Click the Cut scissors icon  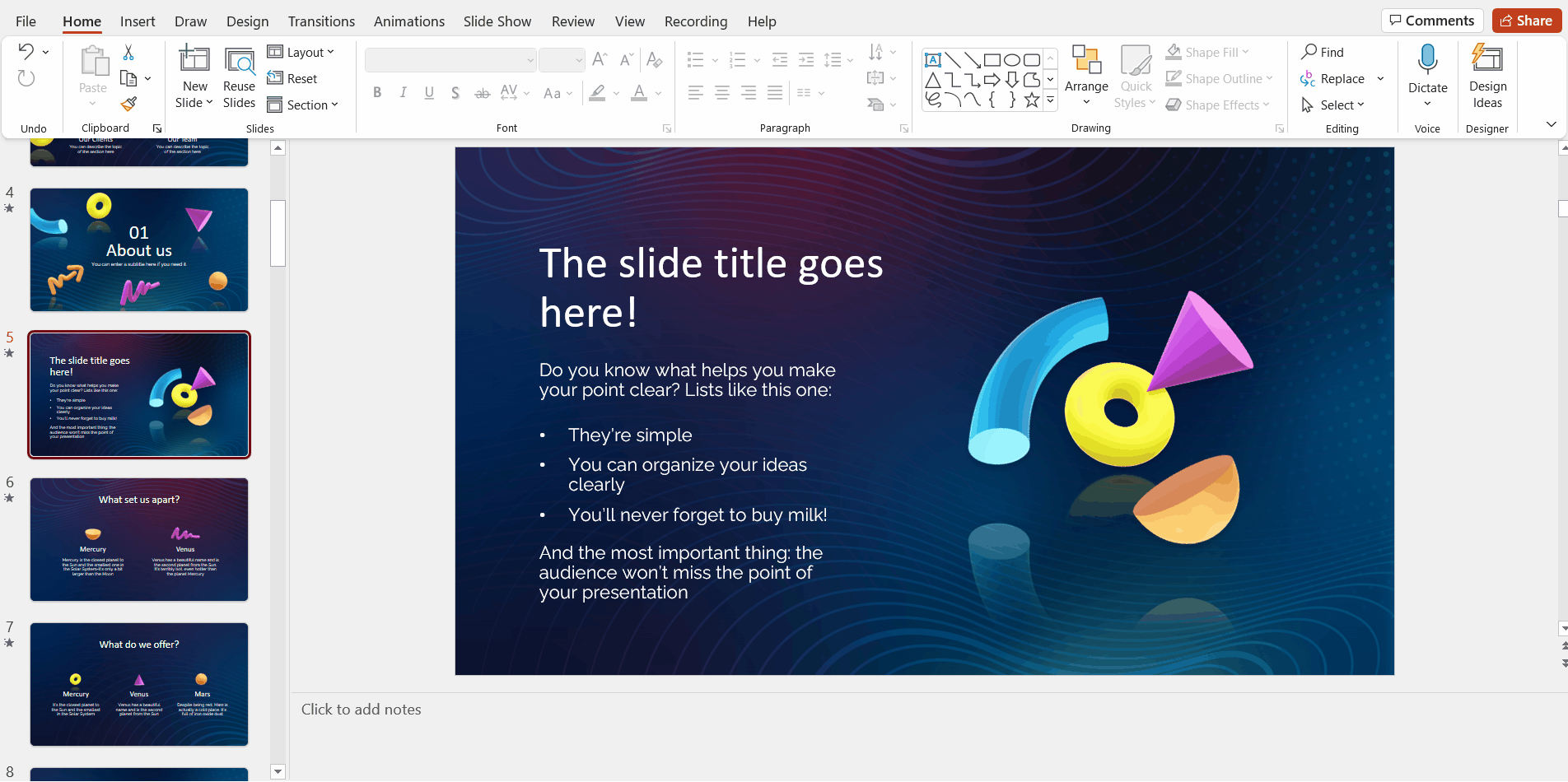[x=128, y=53]
